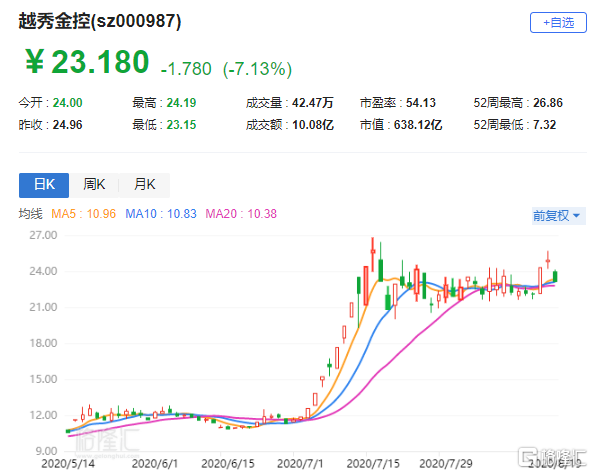Click the 9.00 y-axis label
593x474 pixels.
(x=46, y=451)
